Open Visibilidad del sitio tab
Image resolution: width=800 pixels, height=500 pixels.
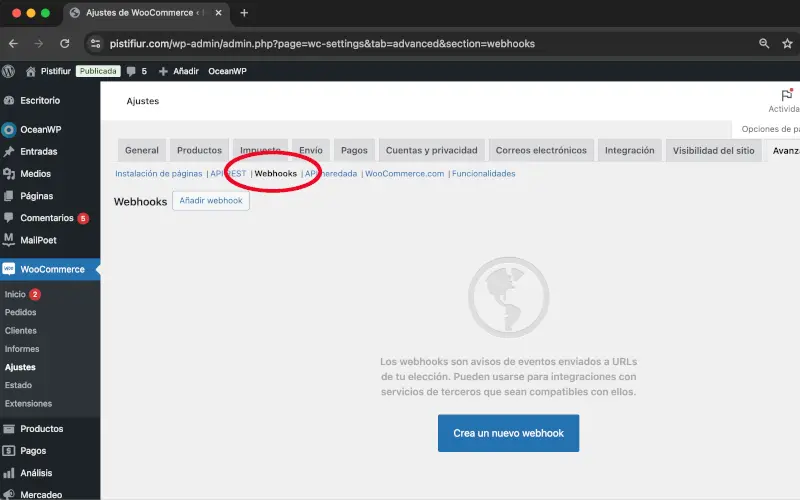pos(713,151)
